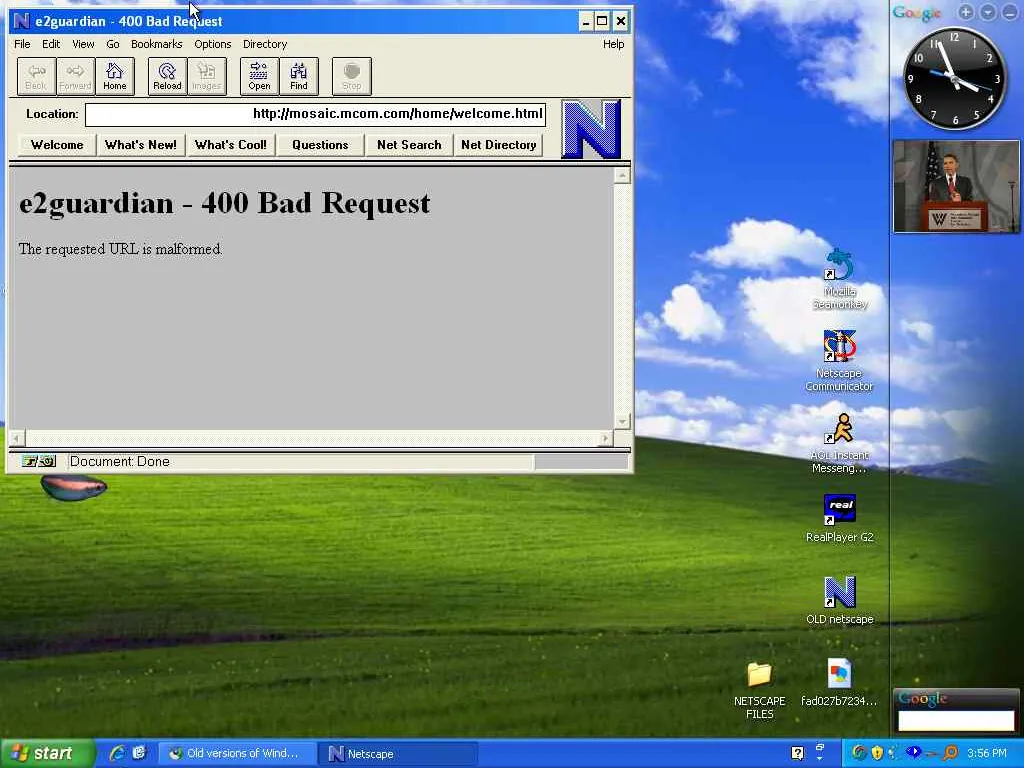Click the second quick launch icon beside Internet Explorer
The width and height of the screenshot is (1024, 768).
point(139,753)
